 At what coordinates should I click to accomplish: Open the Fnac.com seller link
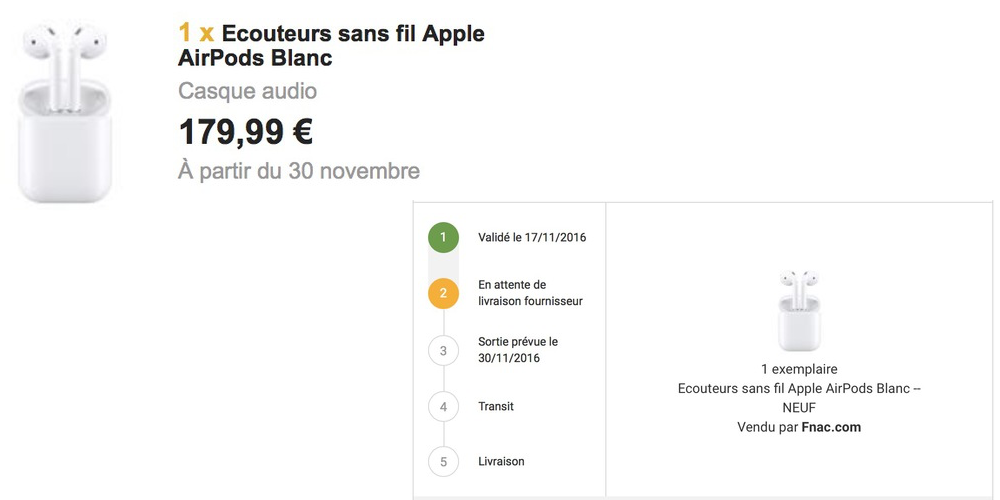831,427
